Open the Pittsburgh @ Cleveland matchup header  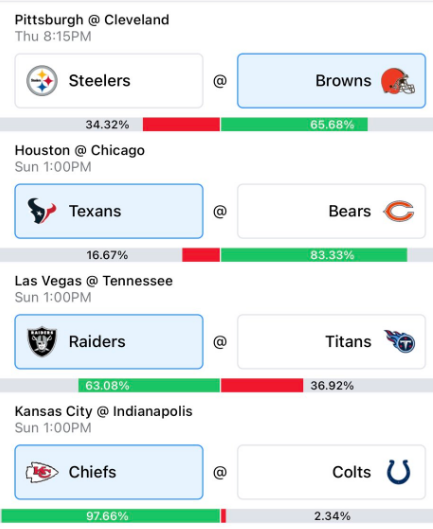[x=92, y=20]
